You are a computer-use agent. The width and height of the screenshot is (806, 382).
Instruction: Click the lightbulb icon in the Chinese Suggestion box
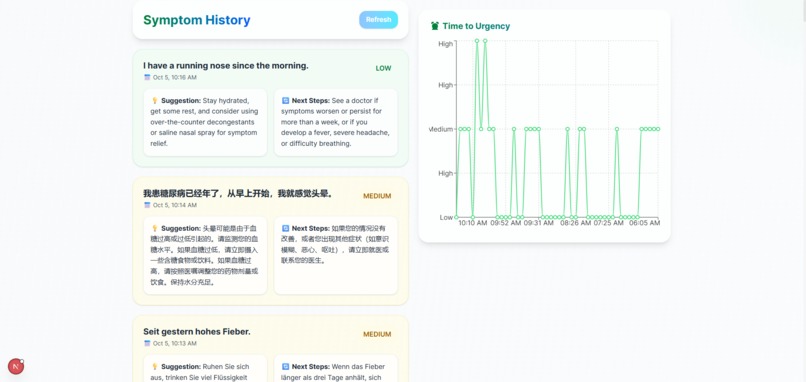[x=154, y=228]
